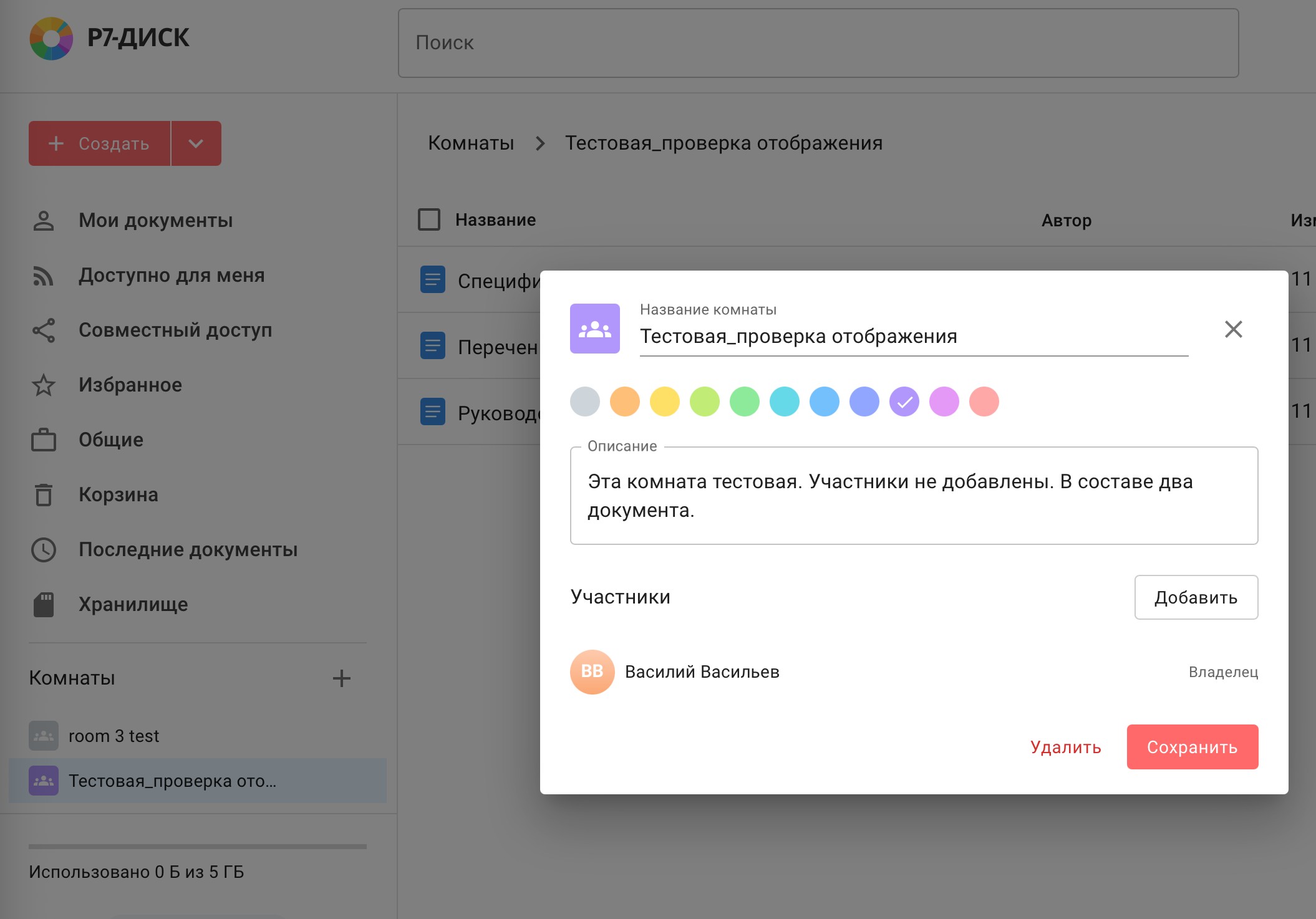Select the pink-violet color swatch
The image size is (1316, 919).
tap(944, 402)
